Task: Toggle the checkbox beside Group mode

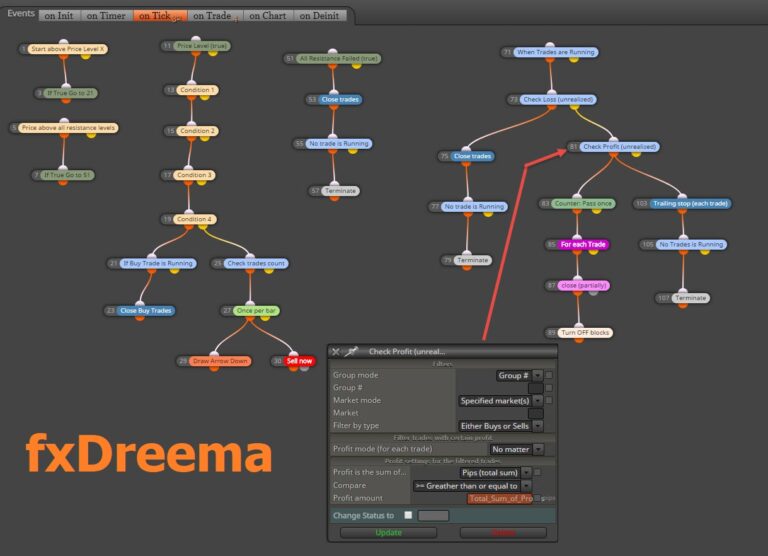Action: [549, 375]
